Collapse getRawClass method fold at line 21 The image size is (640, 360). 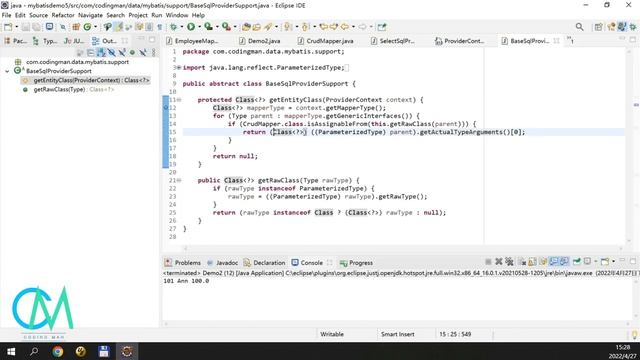coord(179,180)
